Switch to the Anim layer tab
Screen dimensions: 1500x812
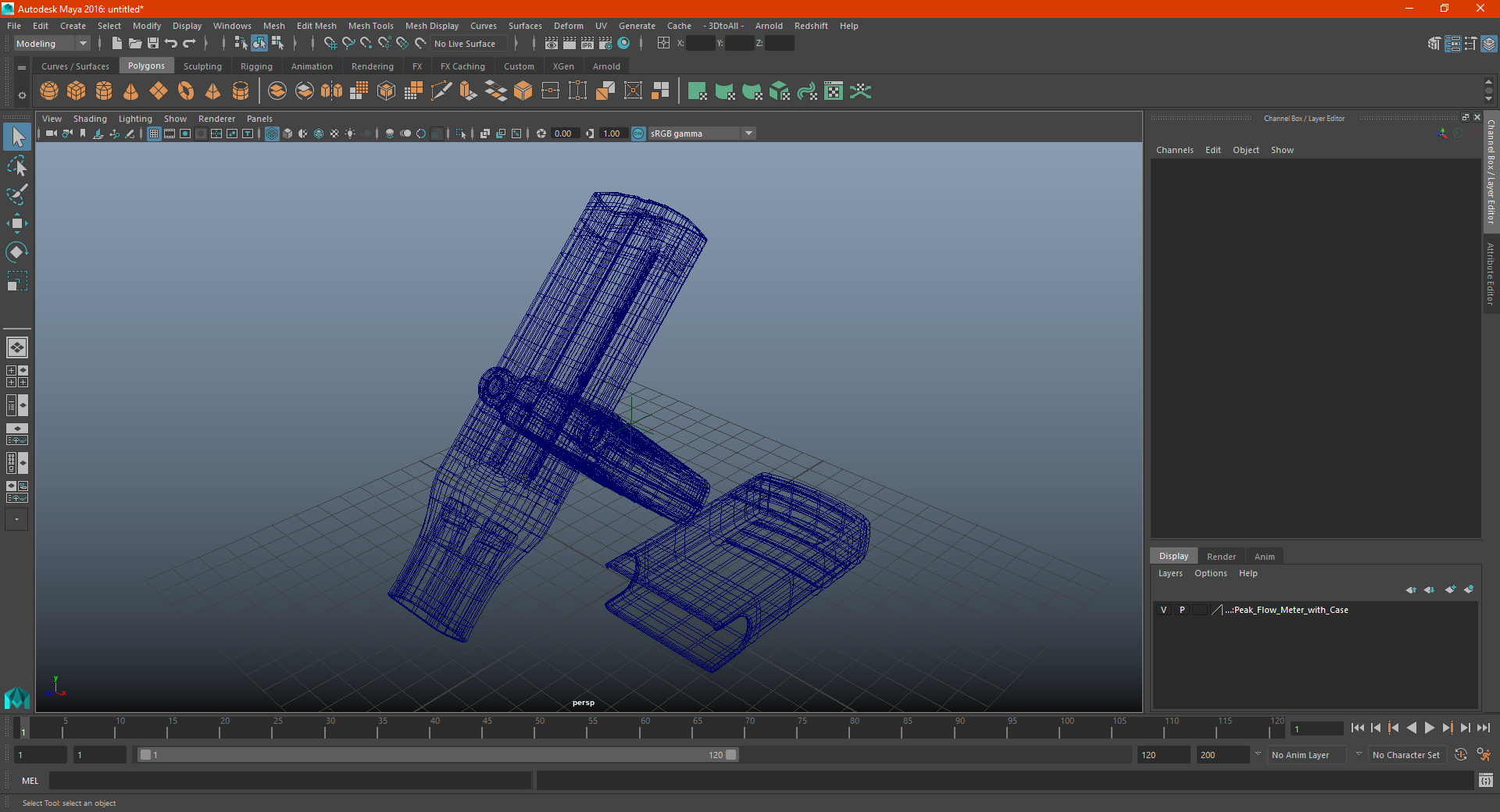pyautogui.click(x=1264, y=557)
